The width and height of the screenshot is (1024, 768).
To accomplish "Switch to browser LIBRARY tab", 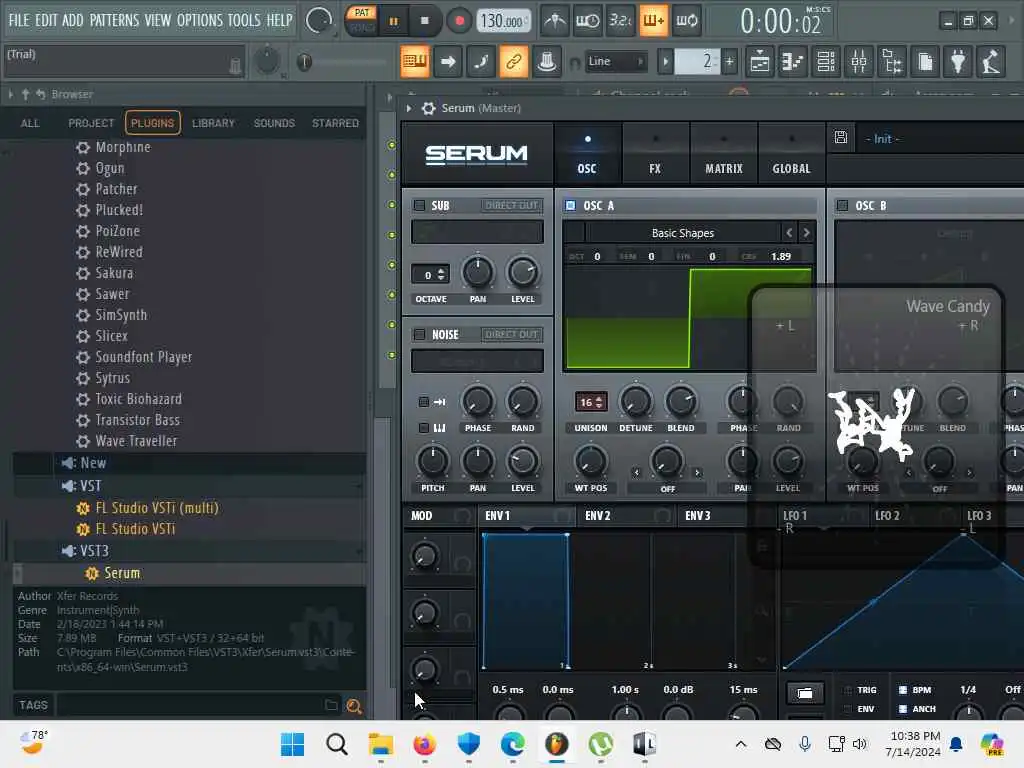I will [213, 123].
